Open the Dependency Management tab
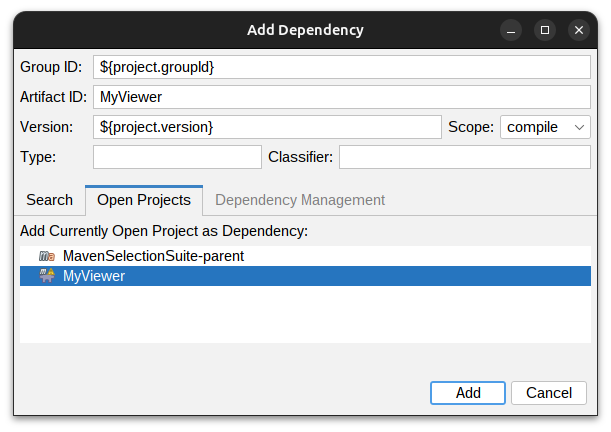Image resolution: width=611 pixels, height=432 pixels. [x=300, y=200]
